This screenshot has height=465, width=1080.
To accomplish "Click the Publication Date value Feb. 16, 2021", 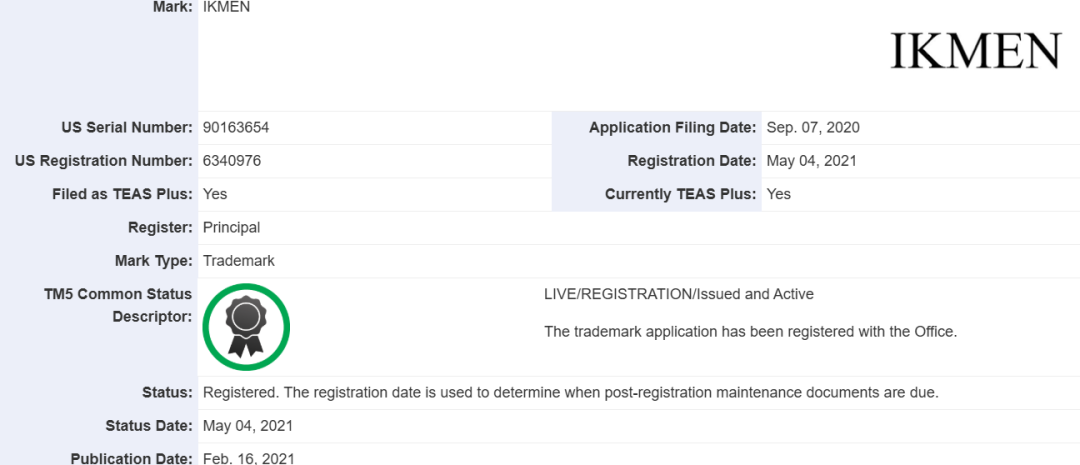I will click(x=248, y=458).
